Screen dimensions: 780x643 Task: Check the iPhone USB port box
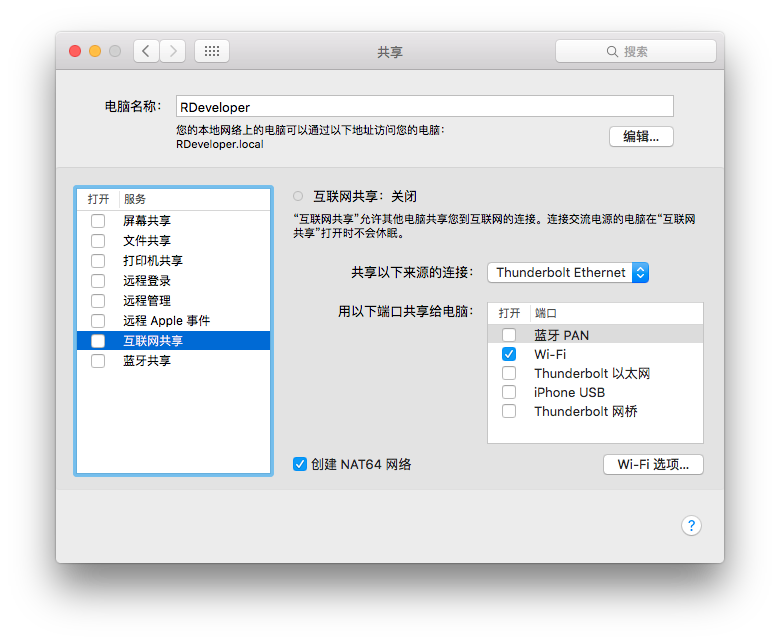pyautogui.click(x=509, y=392)
